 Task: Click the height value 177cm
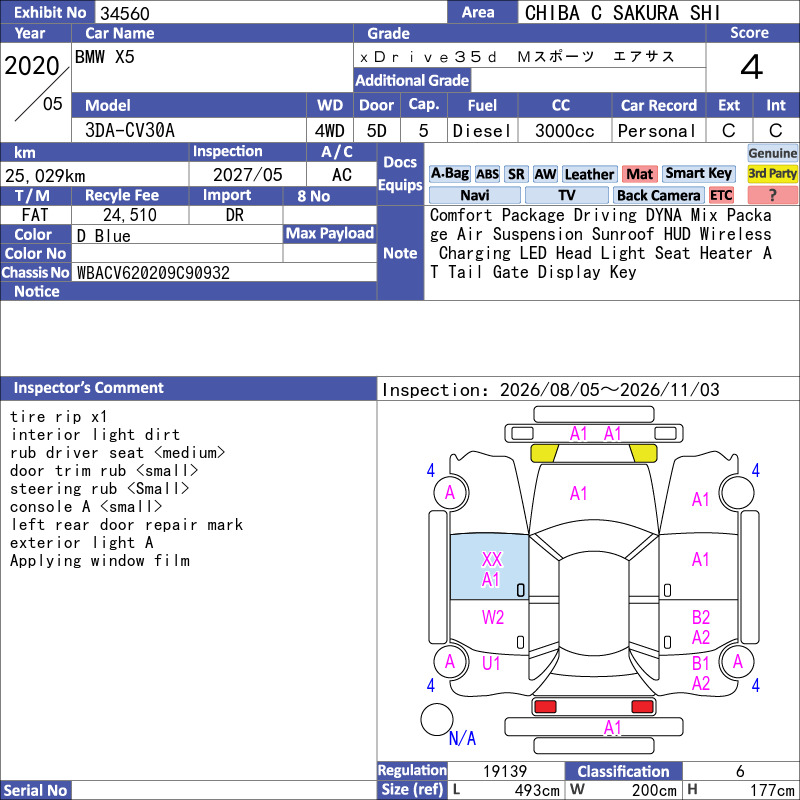(771, 790)
